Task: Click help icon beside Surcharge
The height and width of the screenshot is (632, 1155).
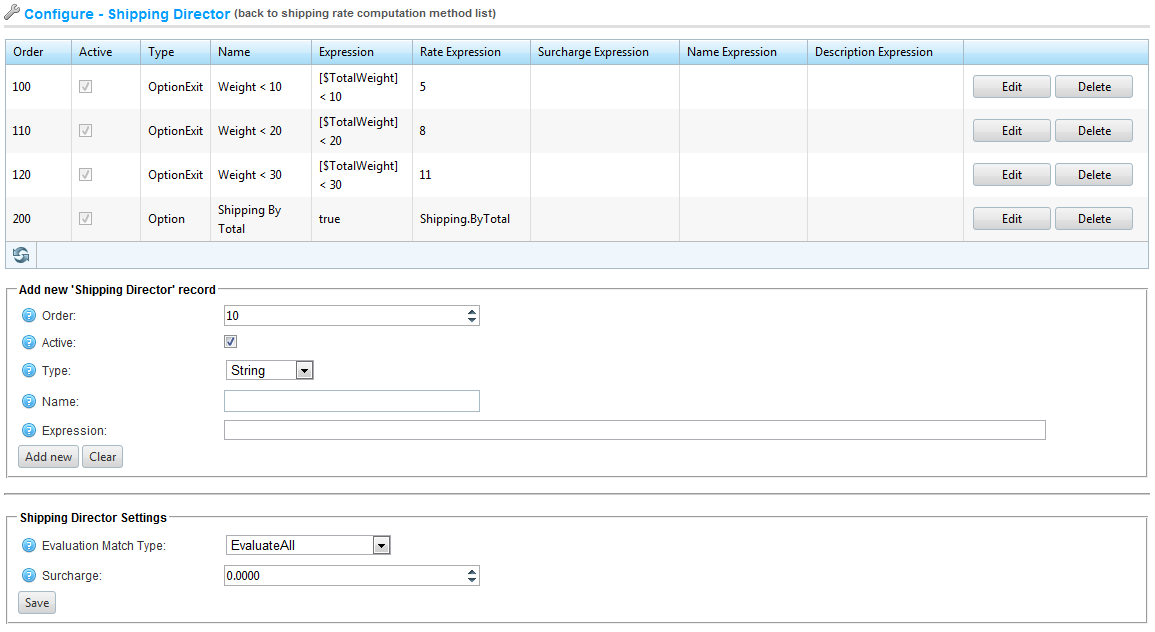Action: click(x=29, y=576)
